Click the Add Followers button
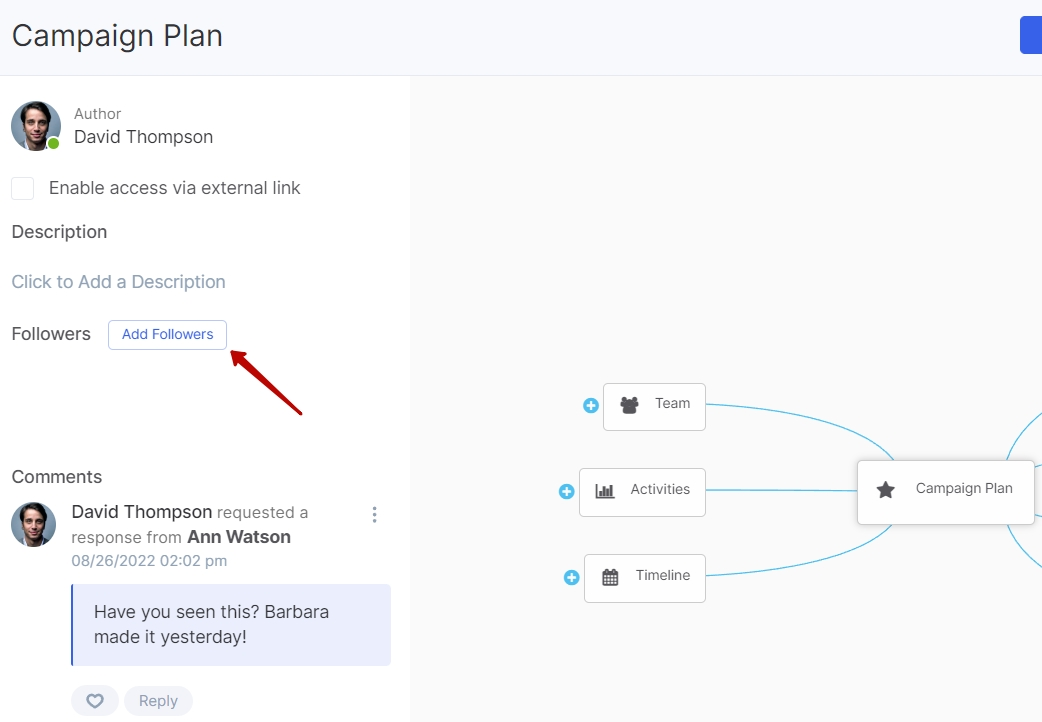This screenshot has height=722, width=1042. pos(167,334)
